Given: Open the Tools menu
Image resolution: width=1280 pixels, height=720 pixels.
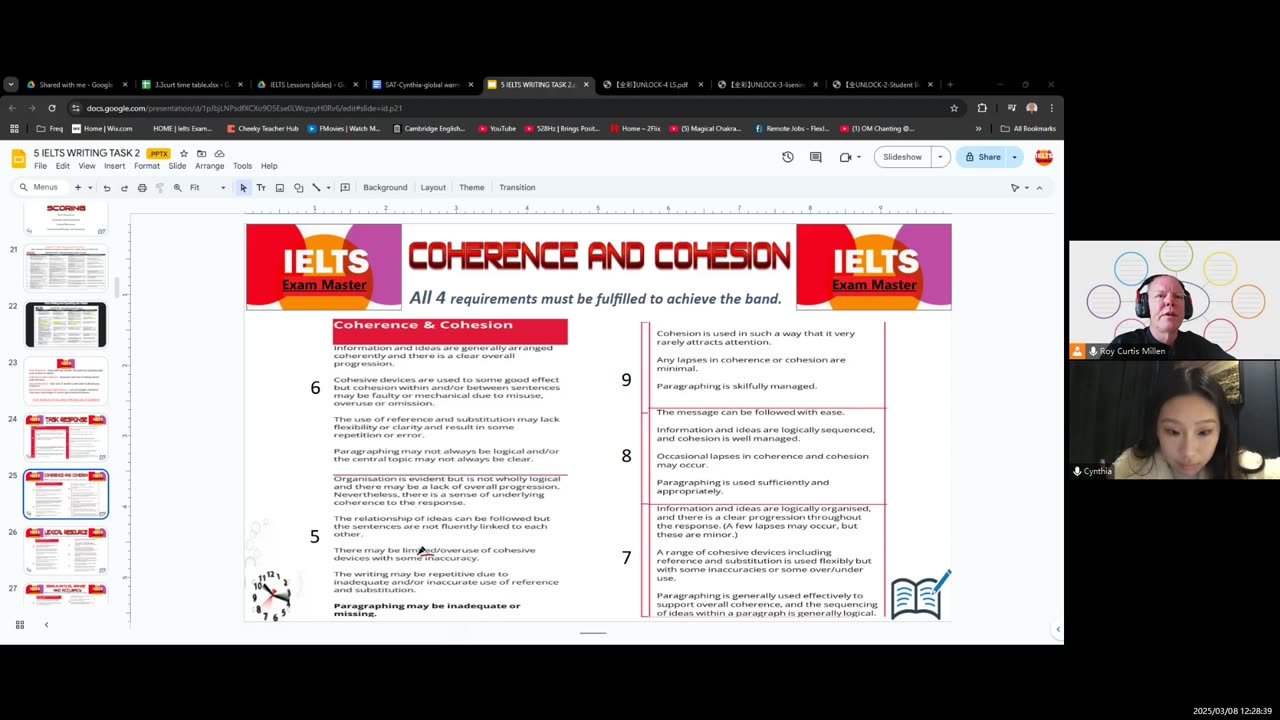Looking at the screenshot, I should coord(242,166).
